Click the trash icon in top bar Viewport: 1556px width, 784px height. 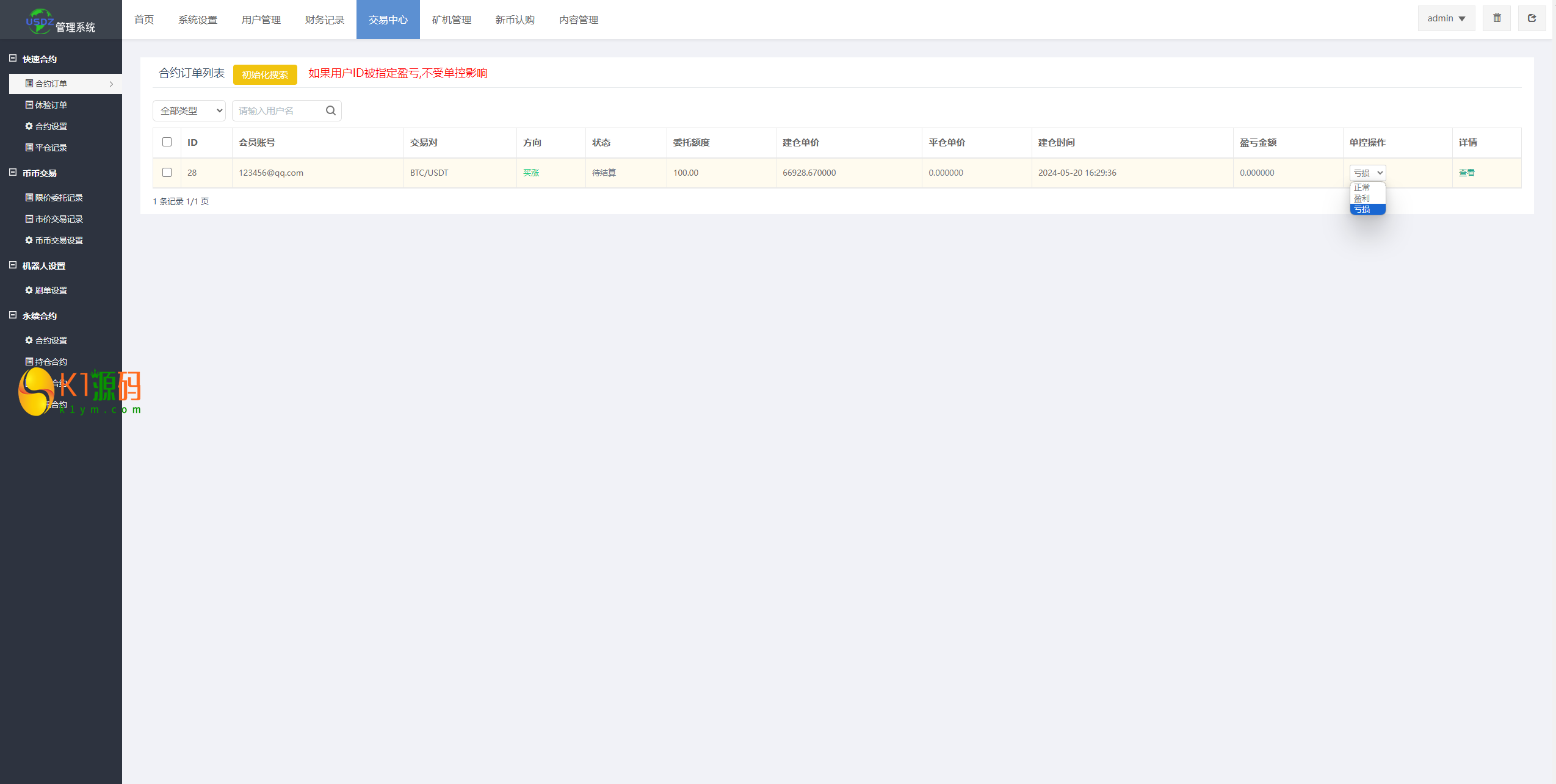1496,18
